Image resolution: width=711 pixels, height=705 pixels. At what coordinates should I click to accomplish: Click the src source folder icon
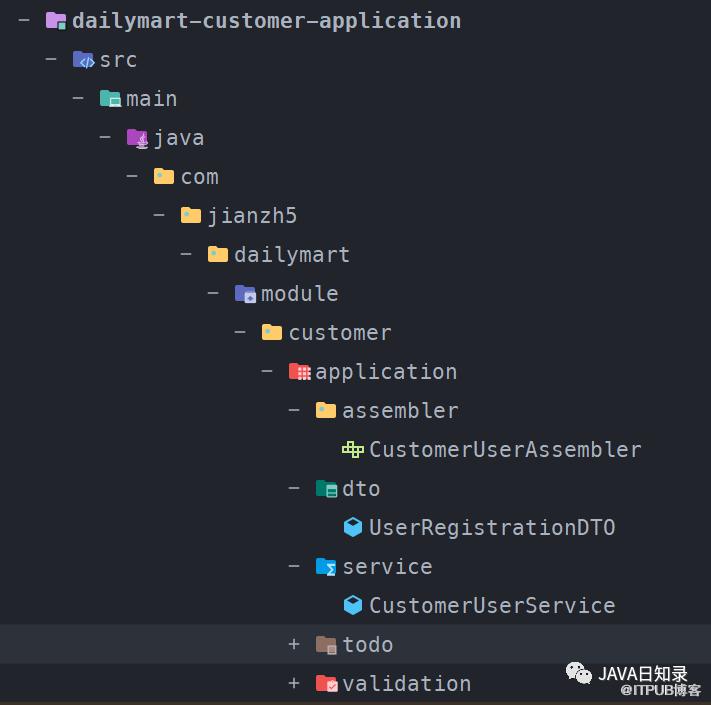[83, 59]
